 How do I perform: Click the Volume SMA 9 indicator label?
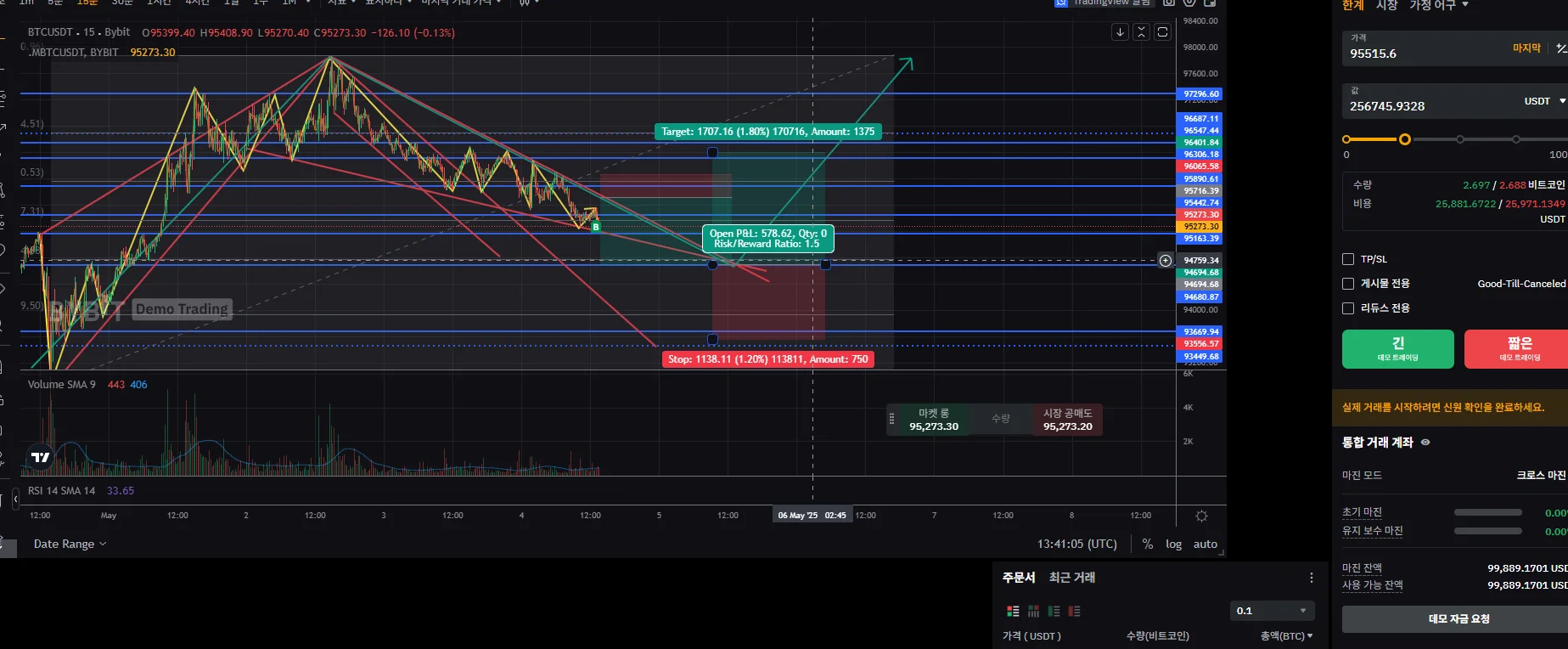[x=61, y=385]
